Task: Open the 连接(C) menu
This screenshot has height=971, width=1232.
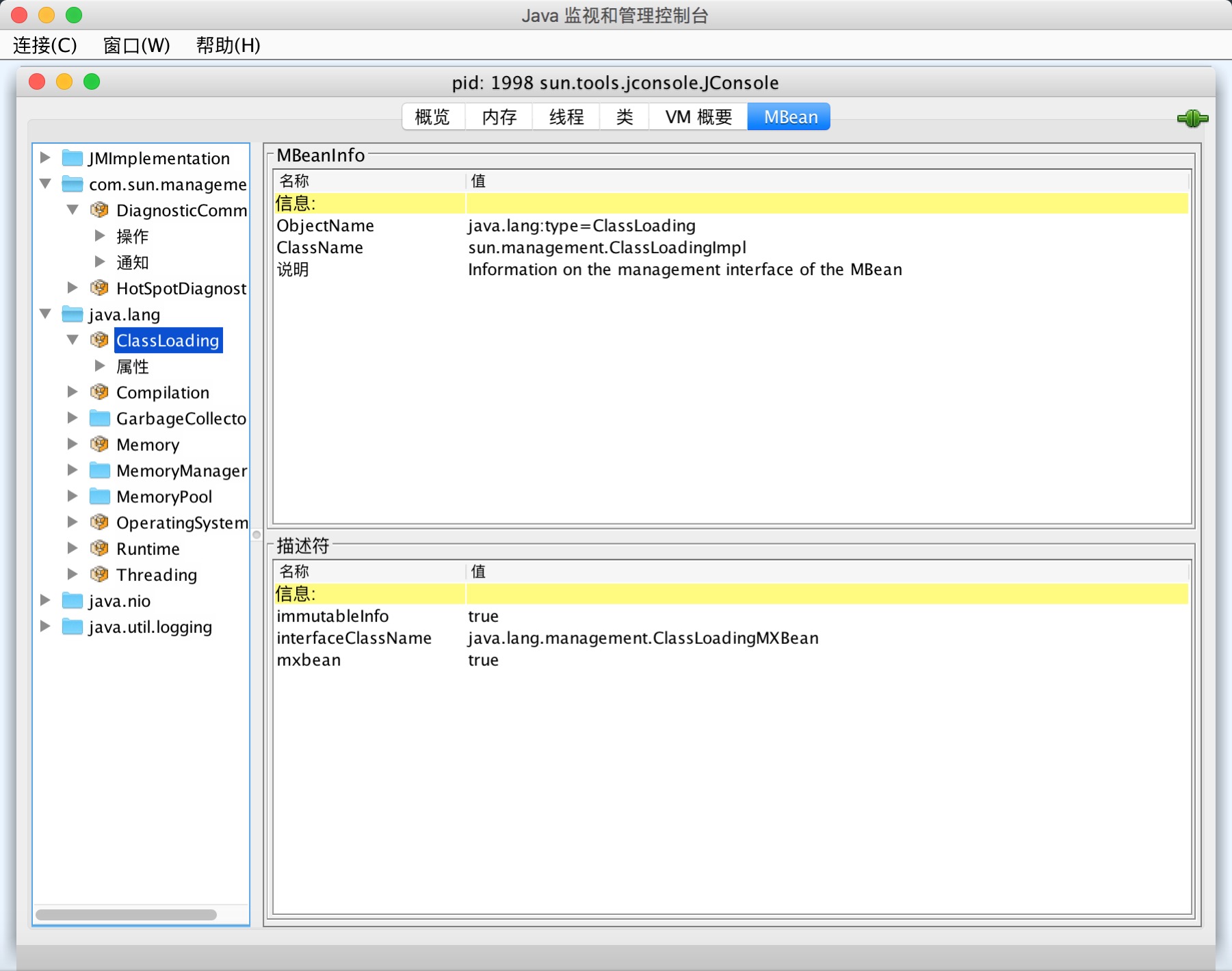Action: tap(45, 45)
